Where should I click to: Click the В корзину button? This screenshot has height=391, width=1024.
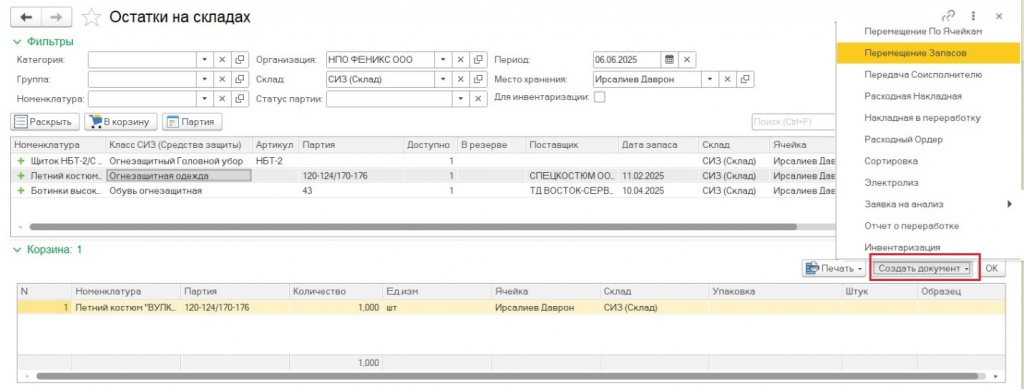click(121, 121)
